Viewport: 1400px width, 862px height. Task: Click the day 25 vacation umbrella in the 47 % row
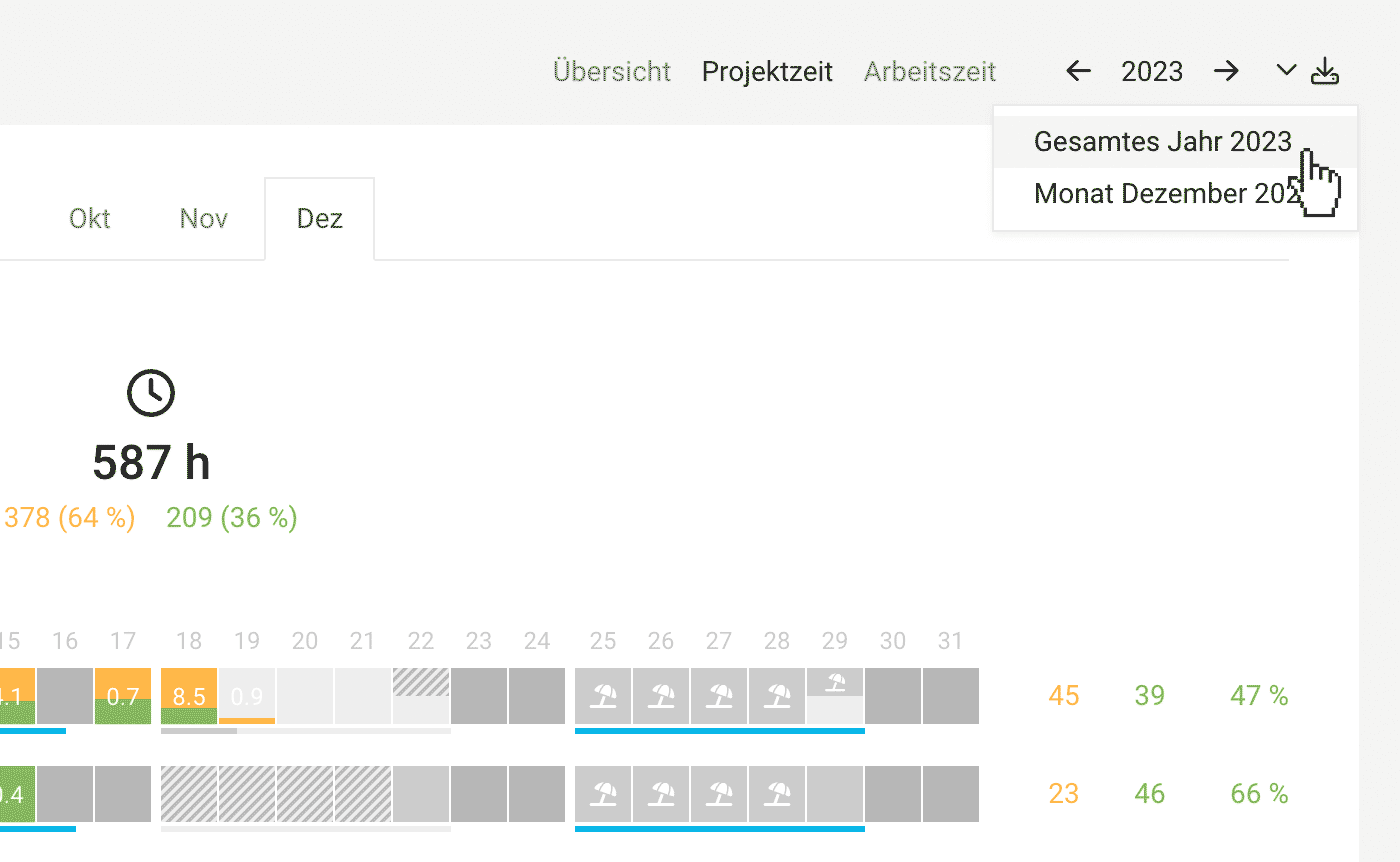(x=603, y=696)
